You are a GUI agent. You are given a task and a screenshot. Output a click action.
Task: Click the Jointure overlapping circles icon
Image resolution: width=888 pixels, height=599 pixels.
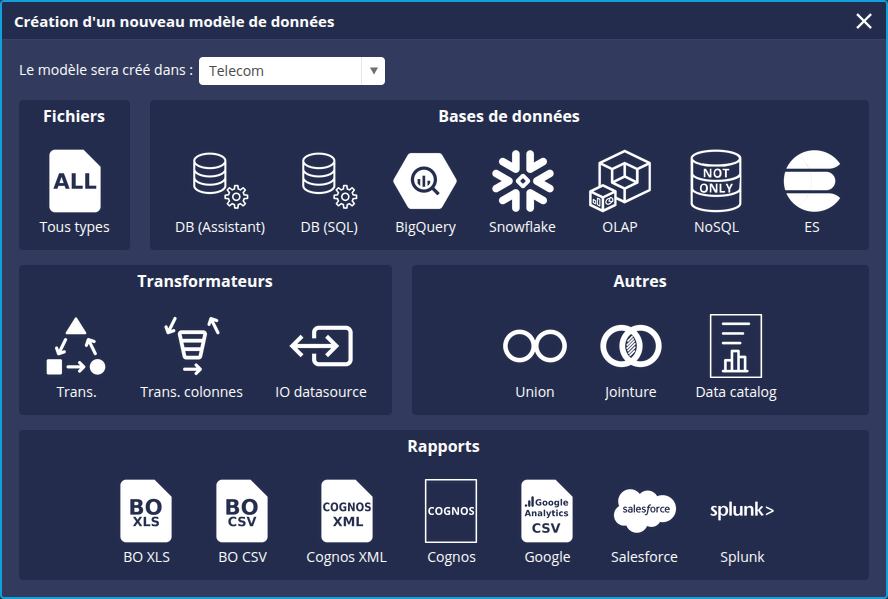(x=631, y=347)
